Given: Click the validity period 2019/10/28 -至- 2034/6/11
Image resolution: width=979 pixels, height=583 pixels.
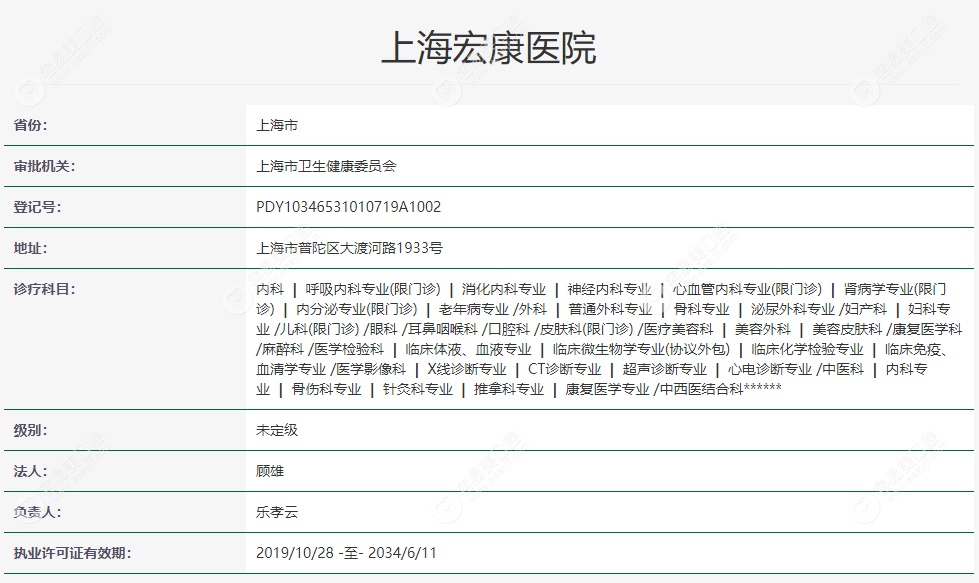Looking at the screenshot, I should point(346,552).
